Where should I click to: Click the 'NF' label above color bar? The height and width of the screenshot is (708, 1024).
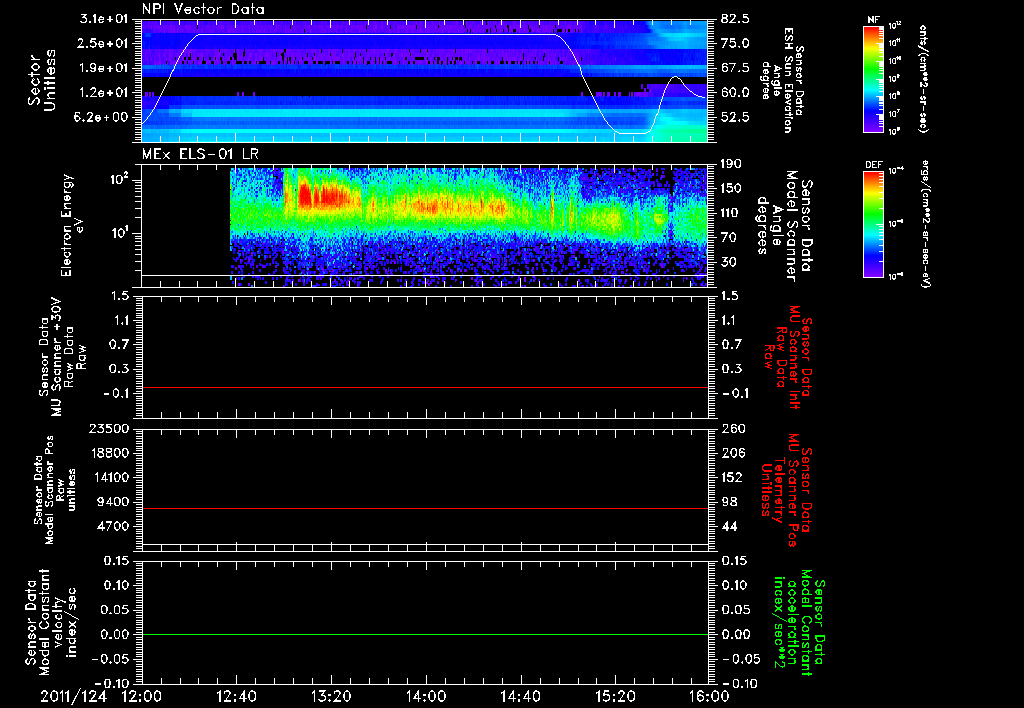coord(874,20)
